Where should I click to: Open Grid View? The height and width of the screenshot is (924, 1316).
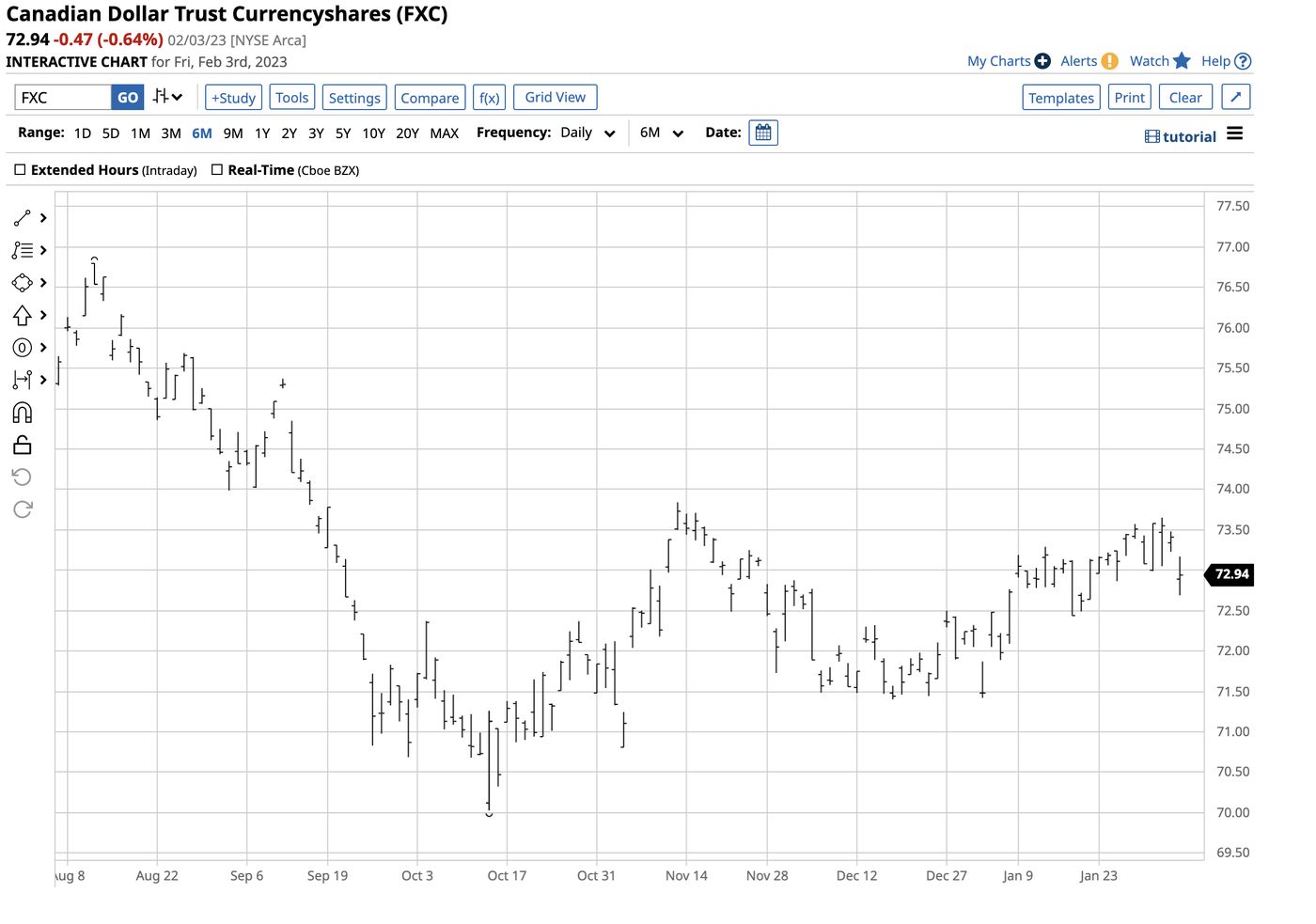pos(556,97)
